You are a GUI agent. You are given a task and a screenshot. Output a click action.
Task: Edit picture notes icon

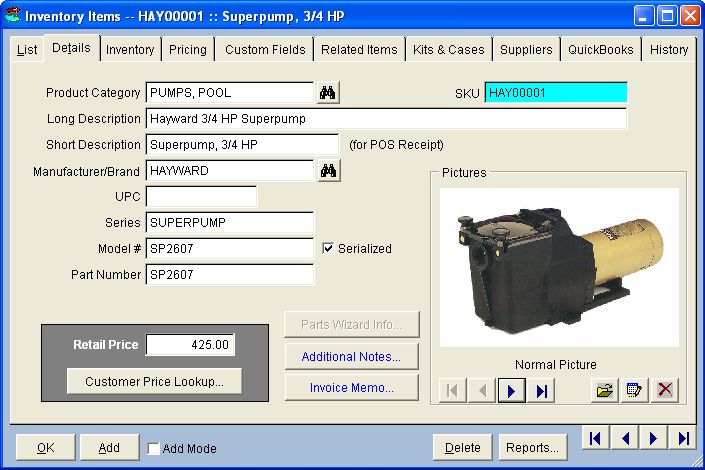634,390
